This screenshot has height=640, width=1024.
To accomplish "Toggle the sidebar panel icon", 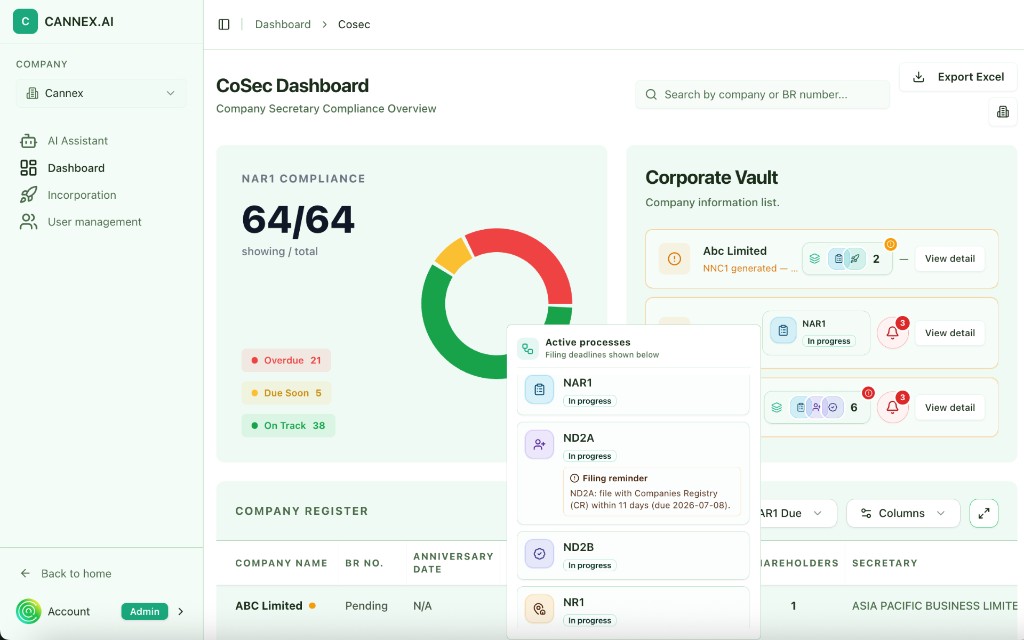I will click(224, 24).
